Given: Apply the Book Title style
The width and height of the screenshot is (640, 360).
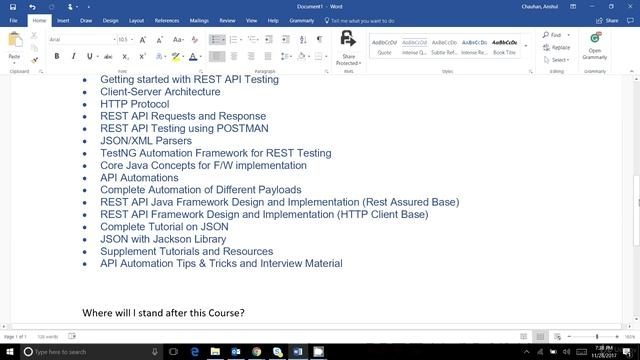Looking at the screenshot, I should tap(504, 47).
